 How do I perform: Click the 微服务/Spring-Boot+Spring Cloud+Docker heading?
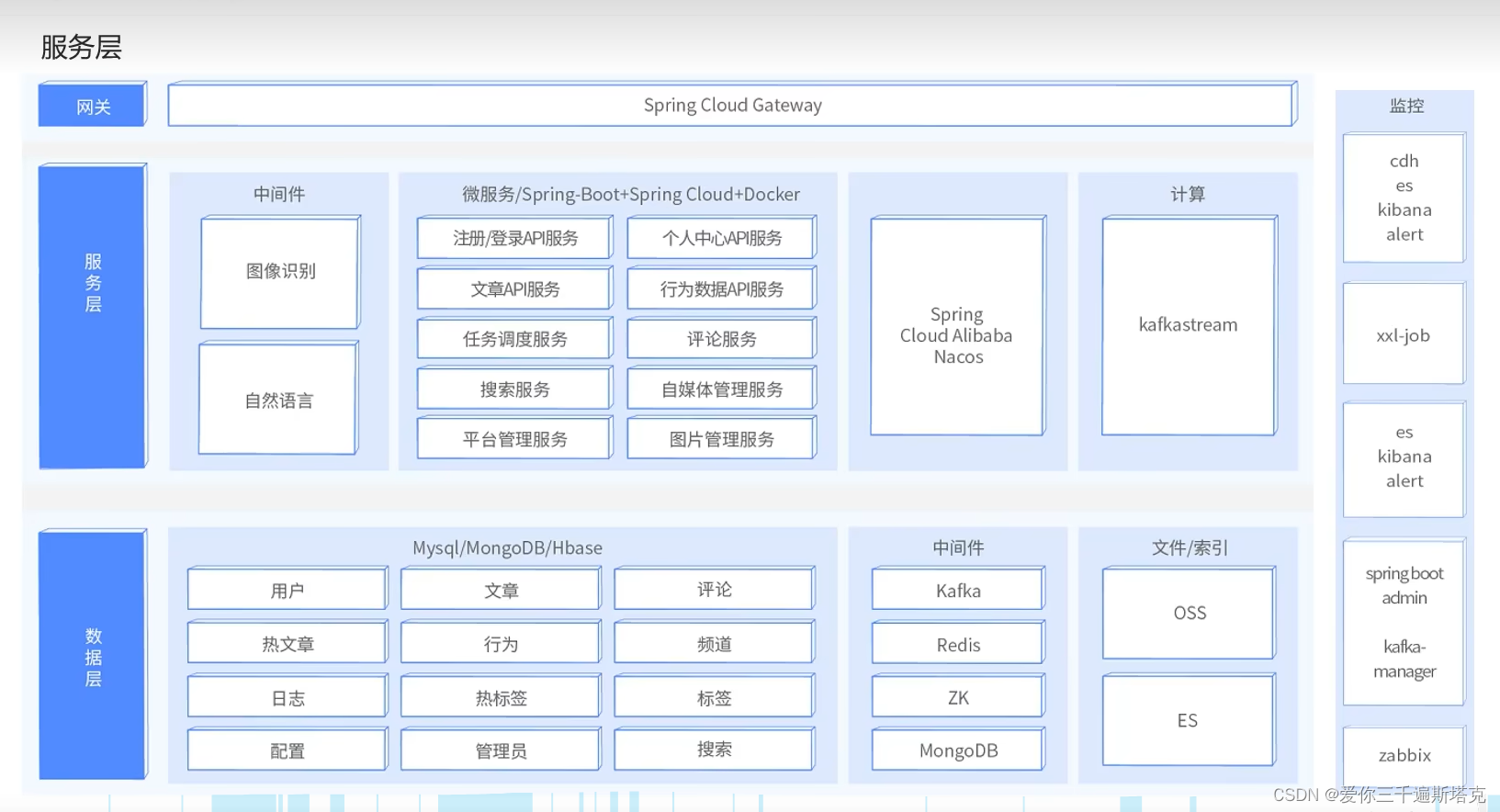point(631,194)
